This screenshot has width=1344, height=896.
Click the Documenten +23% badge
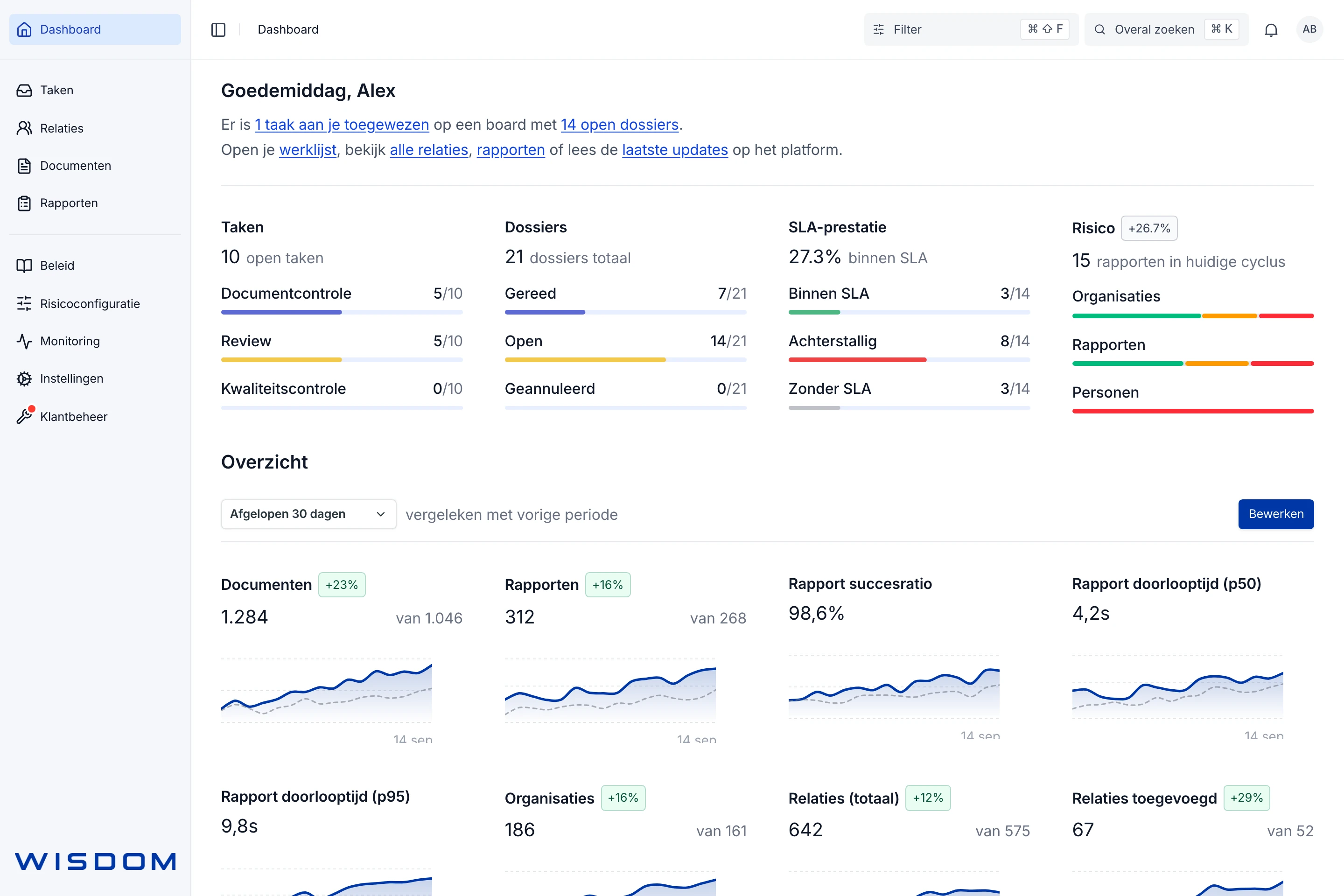tap(342, 585)
